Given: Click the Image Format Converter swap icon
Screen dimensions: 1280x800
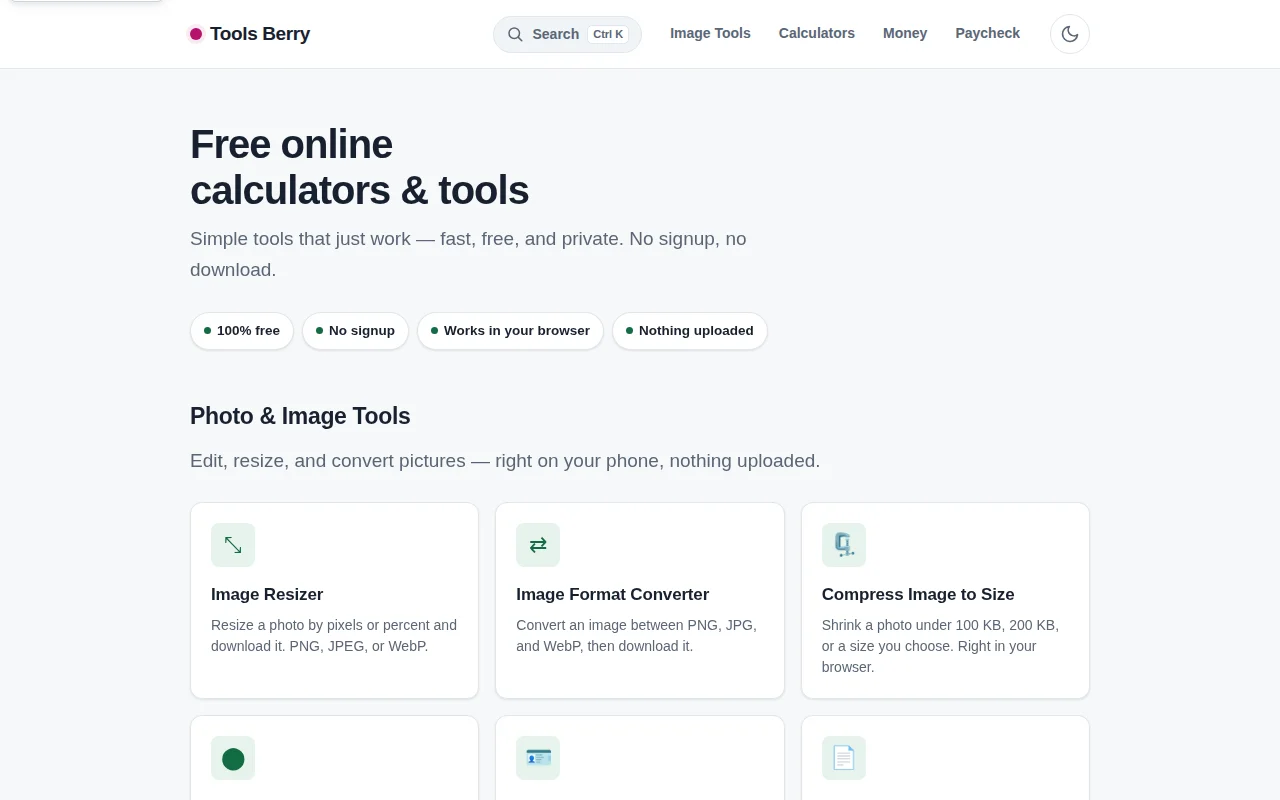Looking at the screenshot, I should click(x=538, y=545).
